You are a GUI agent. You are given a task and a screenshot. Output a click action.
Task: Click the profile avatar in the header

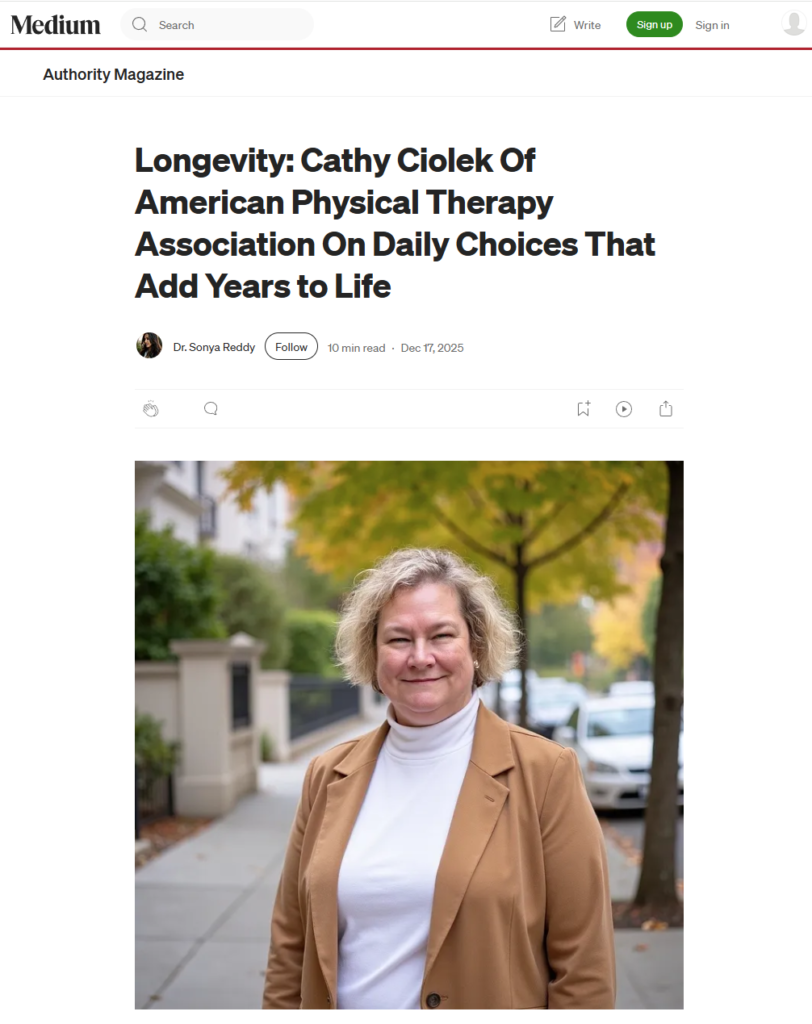point(794,24)
